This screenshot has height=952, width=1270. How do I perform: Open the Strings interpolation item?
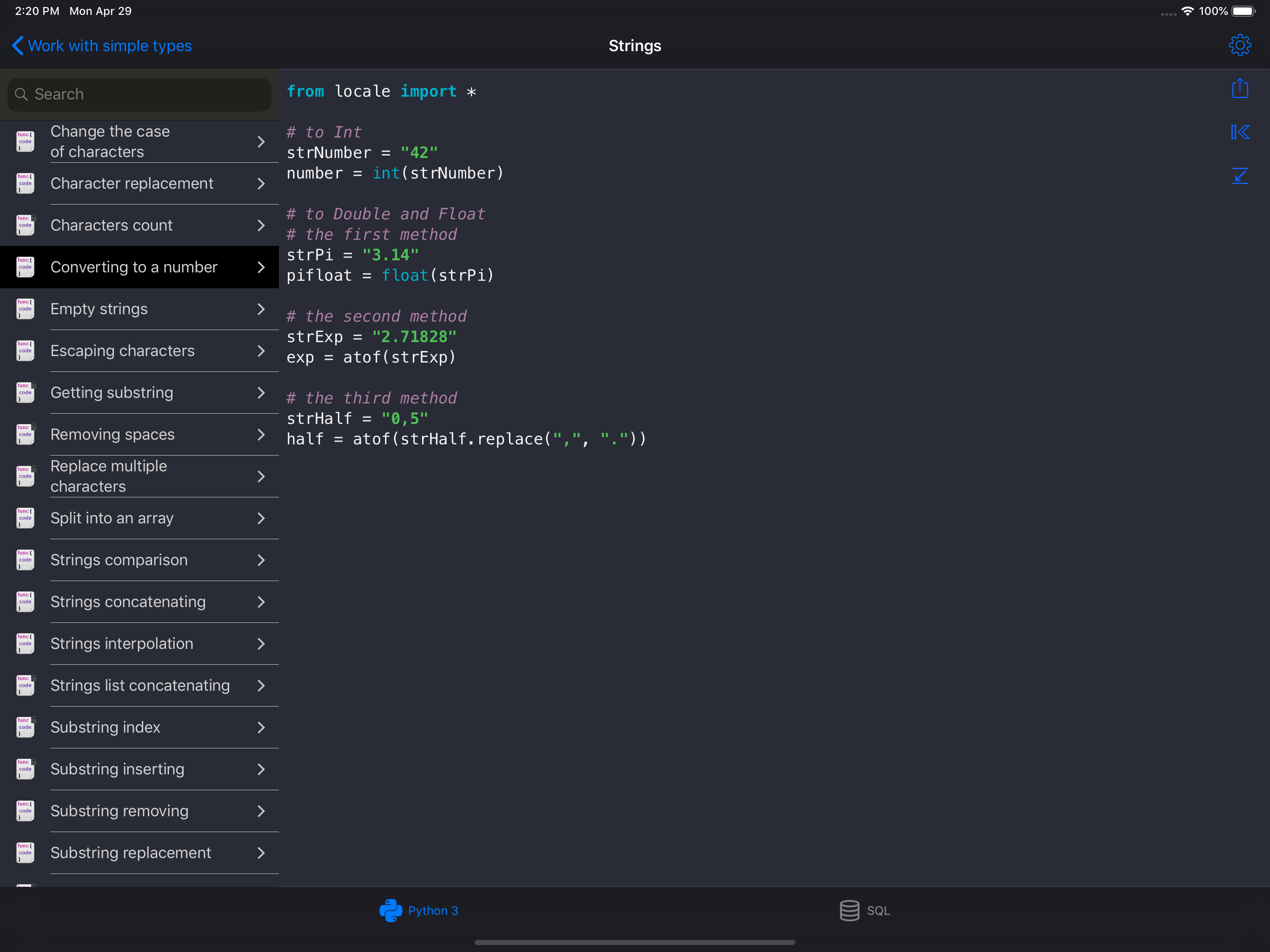coord(122,644)
